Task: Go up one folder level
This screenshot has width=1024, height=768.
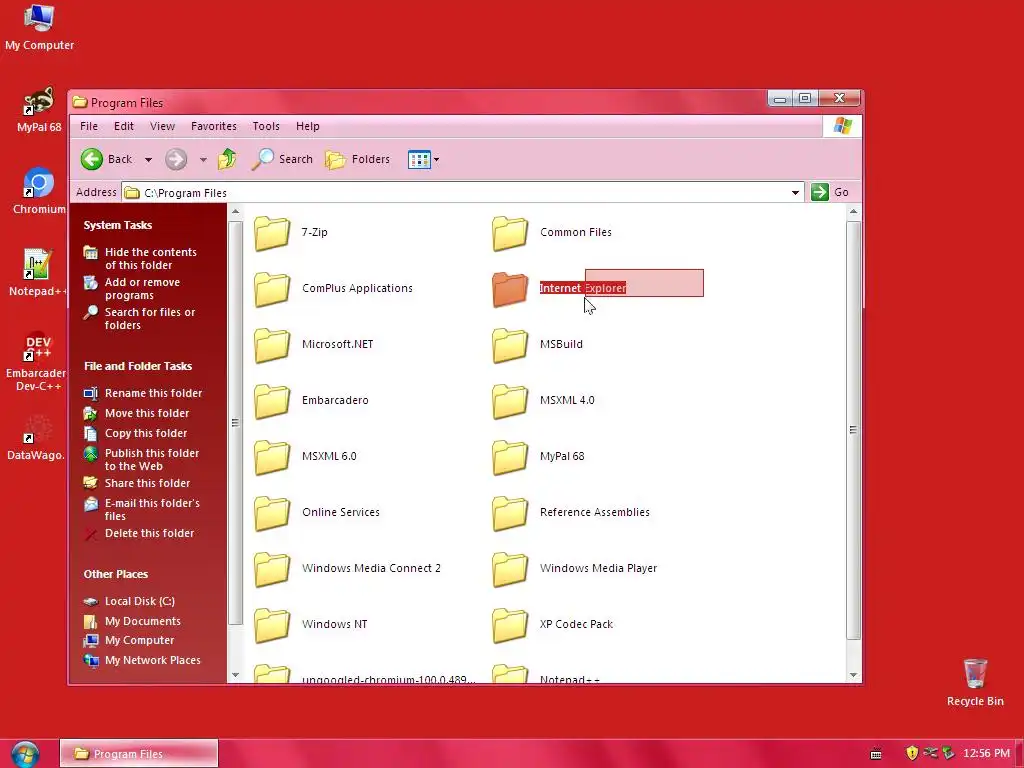Action: click(x=227, y=159)
